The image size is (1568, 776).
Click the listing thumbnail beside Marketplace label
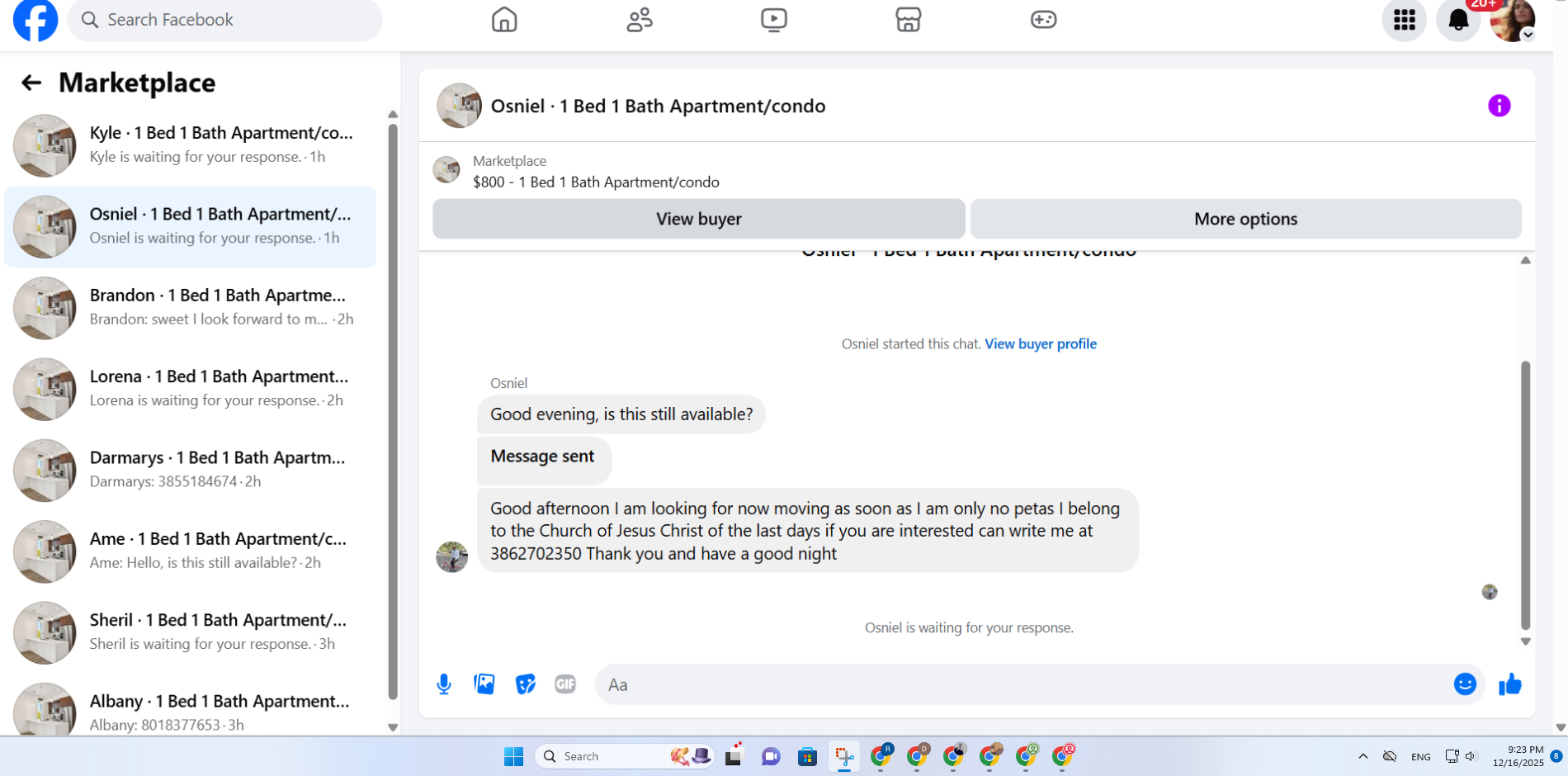click(x=446, y=170)
